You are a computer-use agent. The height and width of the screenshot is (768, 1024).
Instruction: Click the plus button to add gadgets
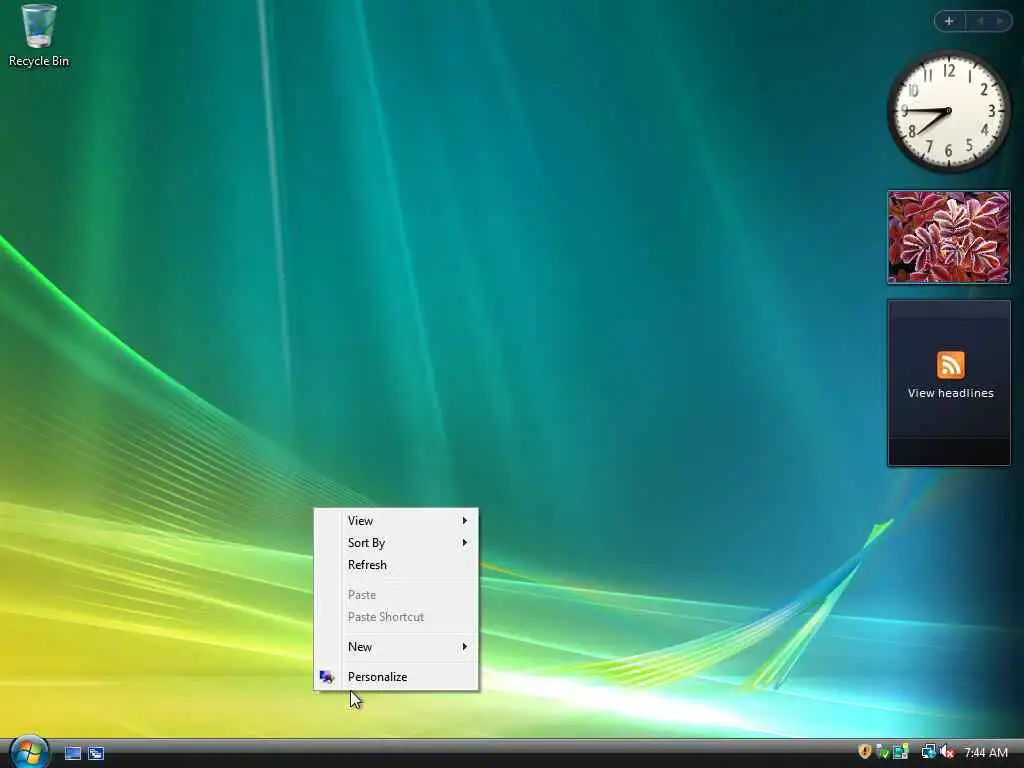[x=949, y=21]
